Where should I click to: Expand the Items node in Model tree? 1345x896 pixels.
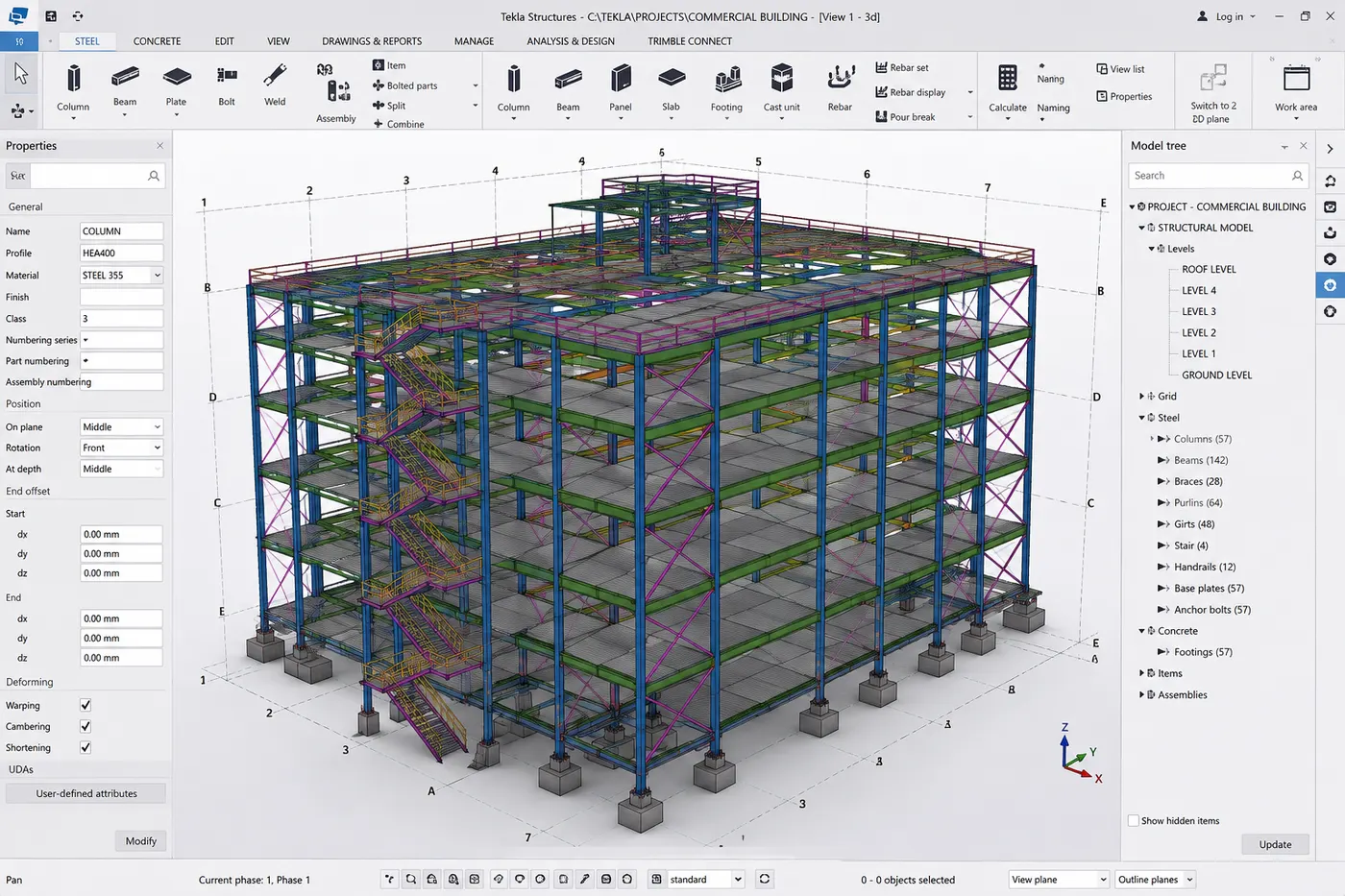click(1141, 673)
